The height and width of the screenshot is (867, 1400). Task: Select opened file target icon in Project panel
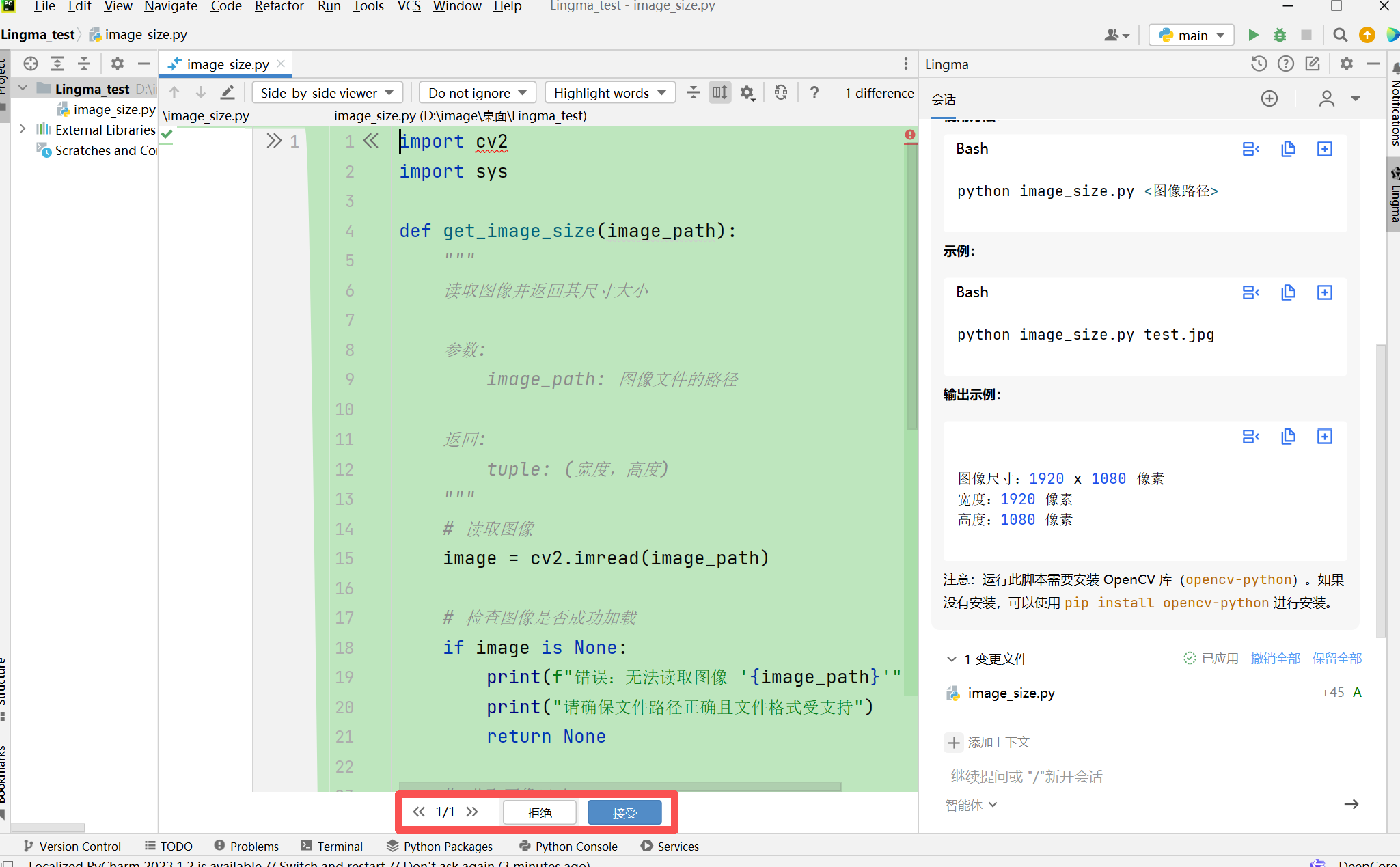30,64
